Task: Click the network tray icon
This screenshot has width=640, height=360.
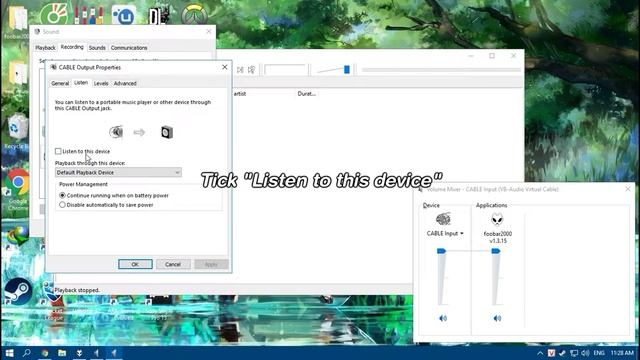Action: click(574, 353)
